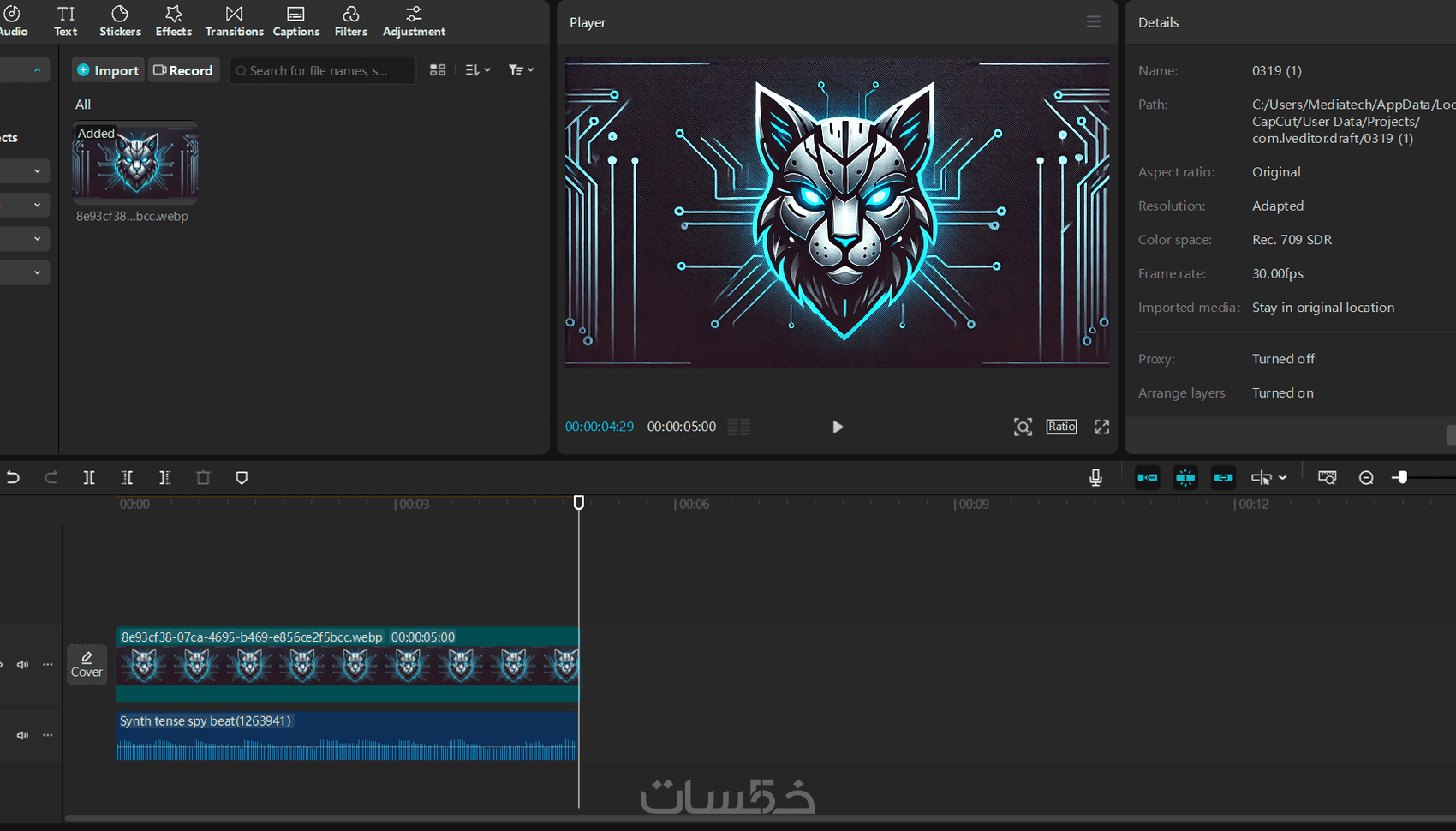Open the Captions tab

coord(296,21)
